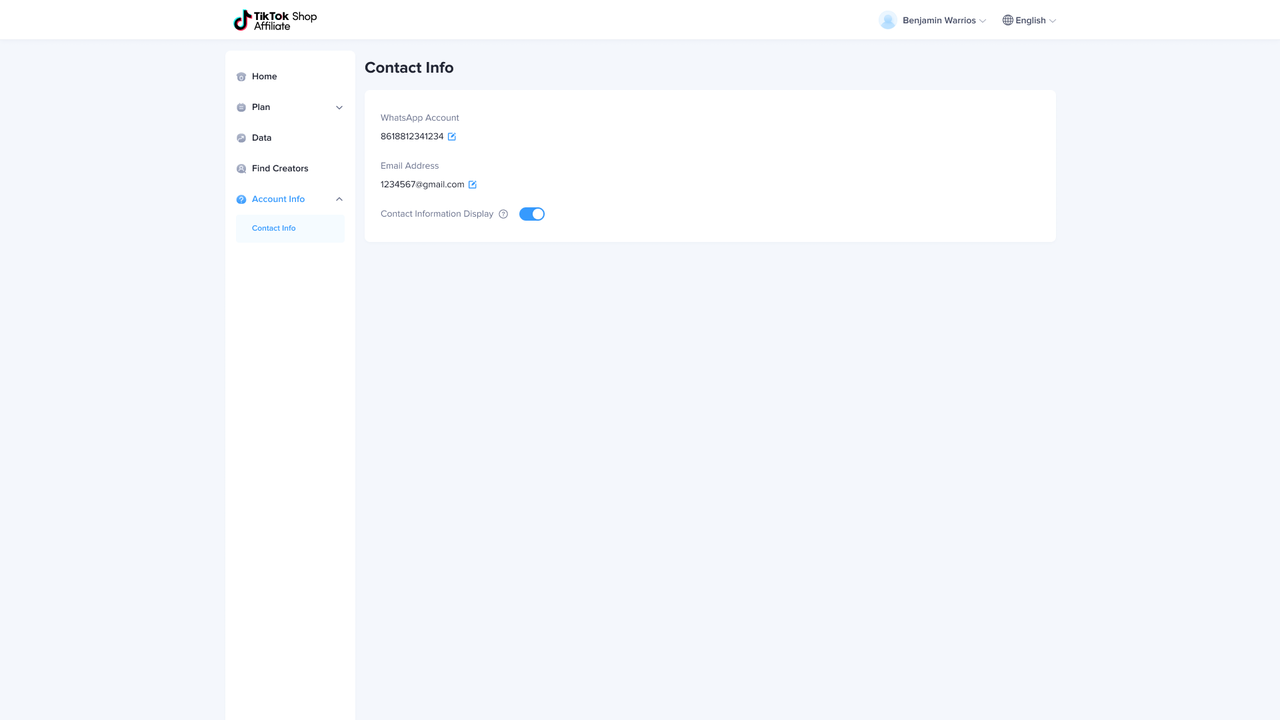Go to the Home menu item
Viewport: 1280px width, 720px height.
coord(265,77)
